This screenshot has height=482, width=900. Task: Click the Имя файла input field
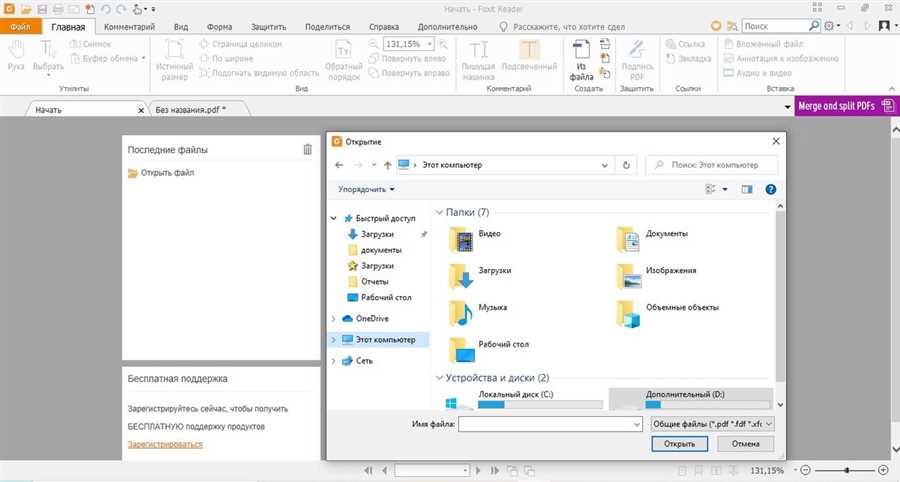[550, 424]
